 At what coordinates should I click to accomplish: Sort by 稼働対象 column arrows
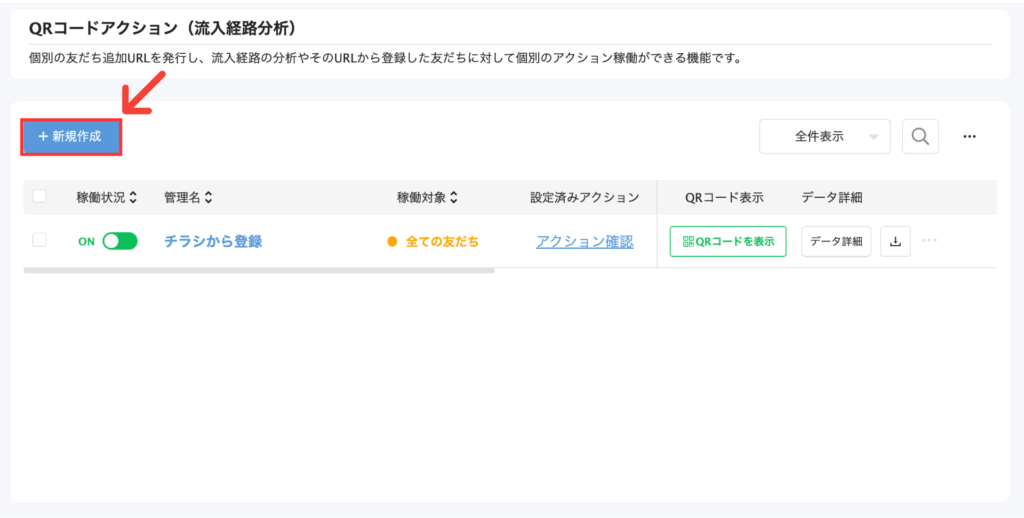click(x=454, y=198)
